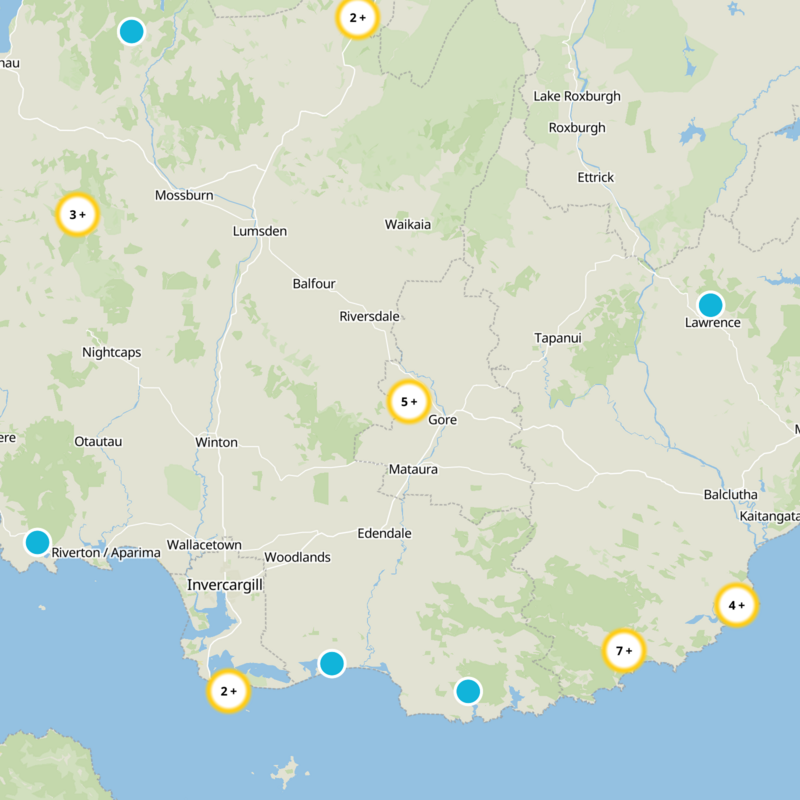Click the Woodlands label
The image size is (800, 800).
[297, 557]
